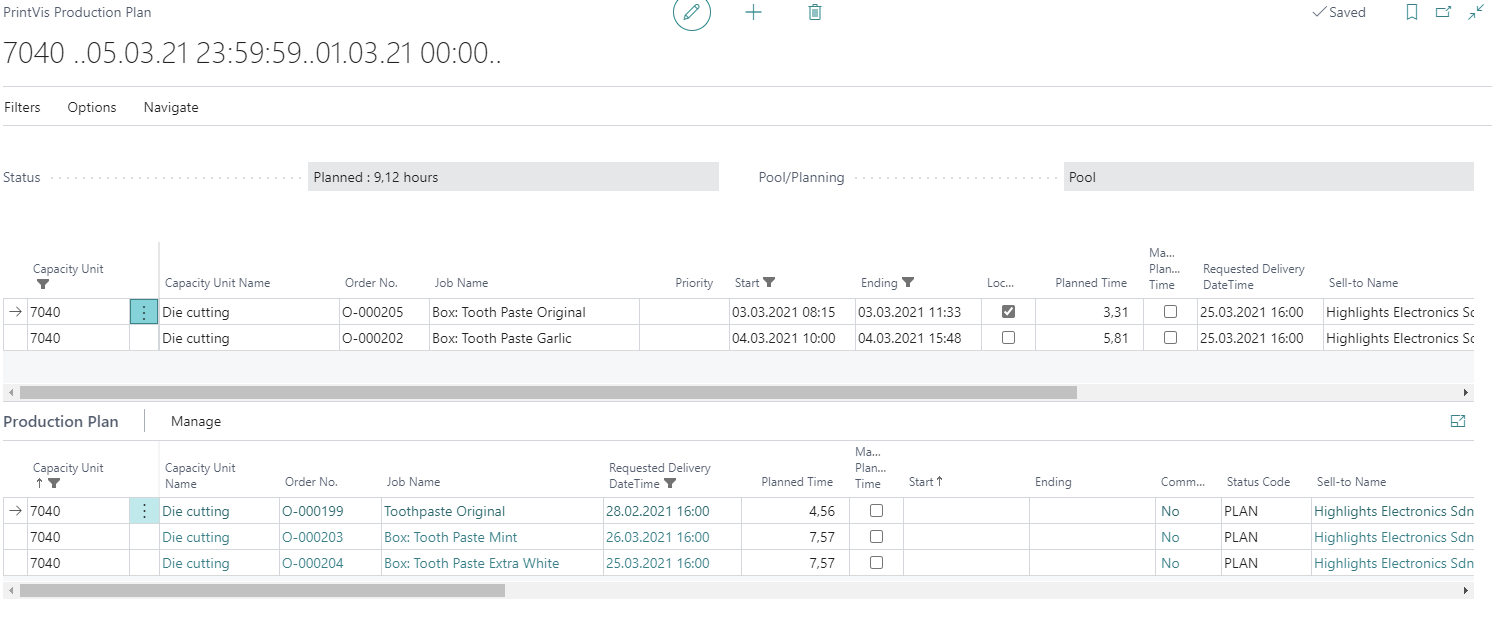Click the upper grid horizontal scrollbar thumb
This screenshot has height=617, width=1508.
click(x=548, y=393)
